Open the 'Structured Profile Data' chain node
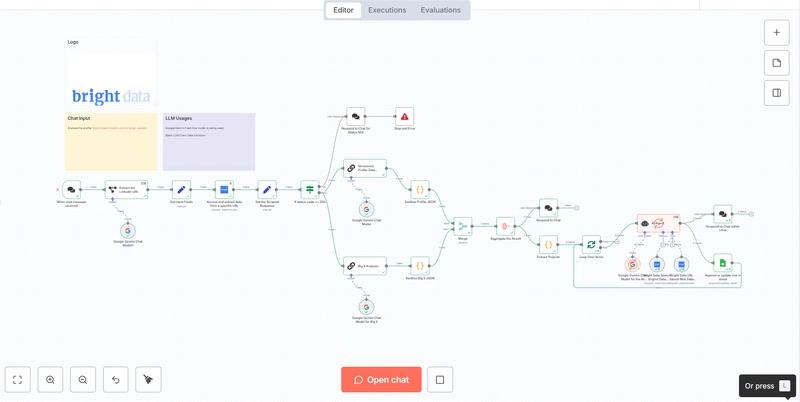This screenshot has height=402, width=800. [x=365, y=168]
